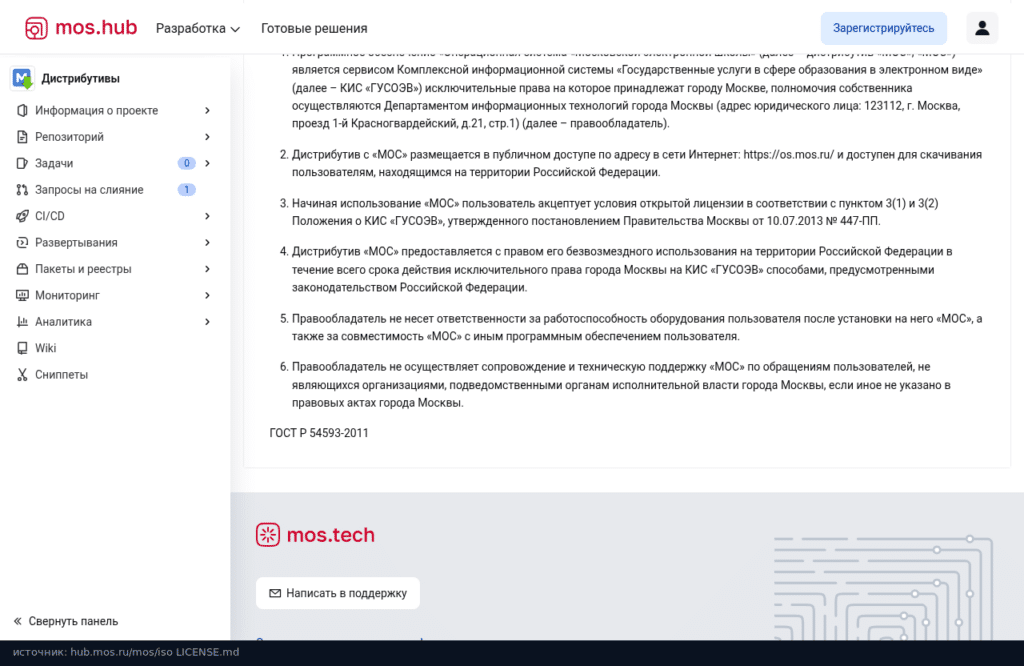Viewport: 1024px width, 666px height.
Task: Click the Мониторинг monitor icon
Action: click(x=22, y=295)
